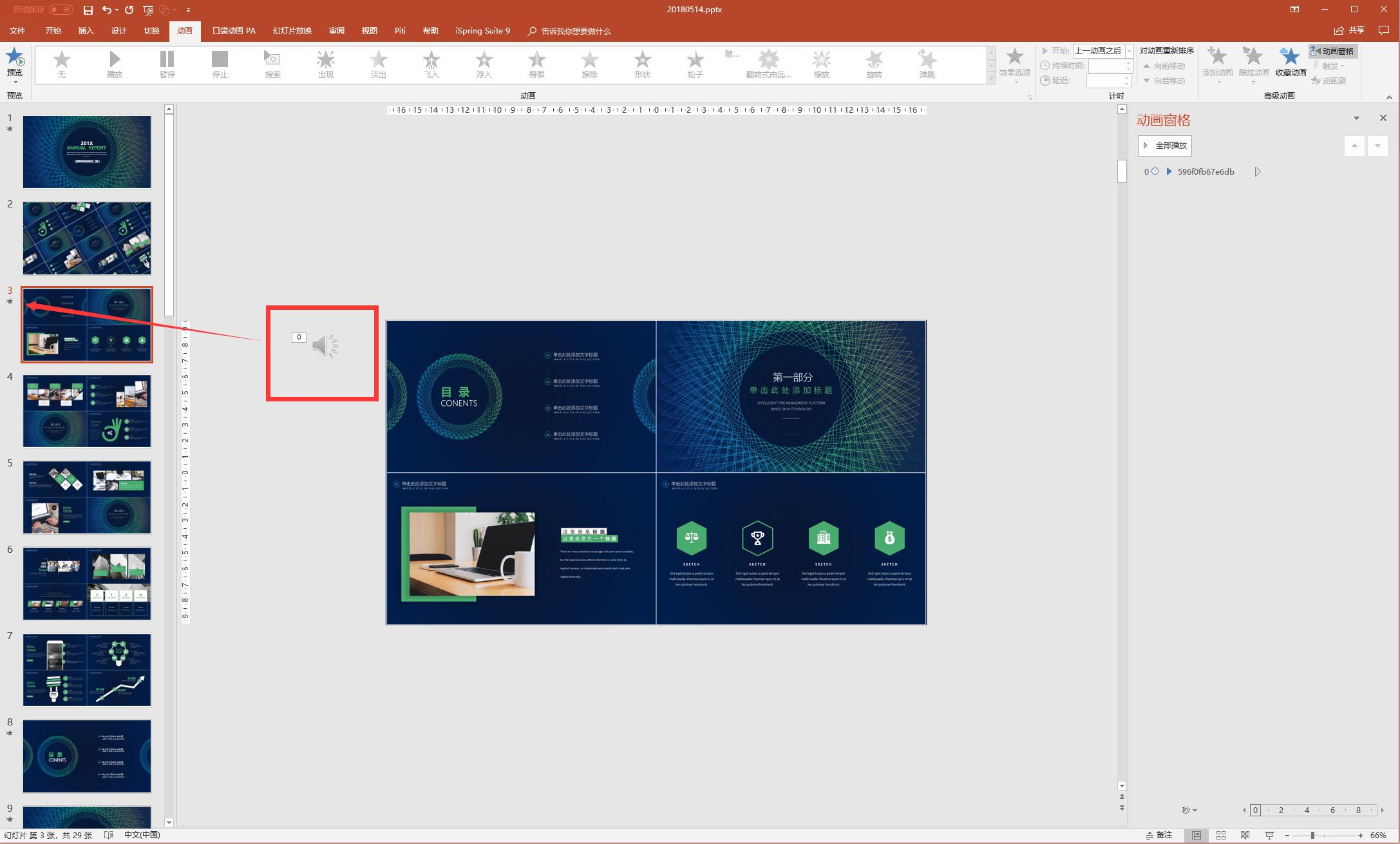Image resolution: width=1400 pixels, height=844 pixels.
Task: Open the 开始 timing dropdown 上一动画之后
Action: (x=1129, y=51)
